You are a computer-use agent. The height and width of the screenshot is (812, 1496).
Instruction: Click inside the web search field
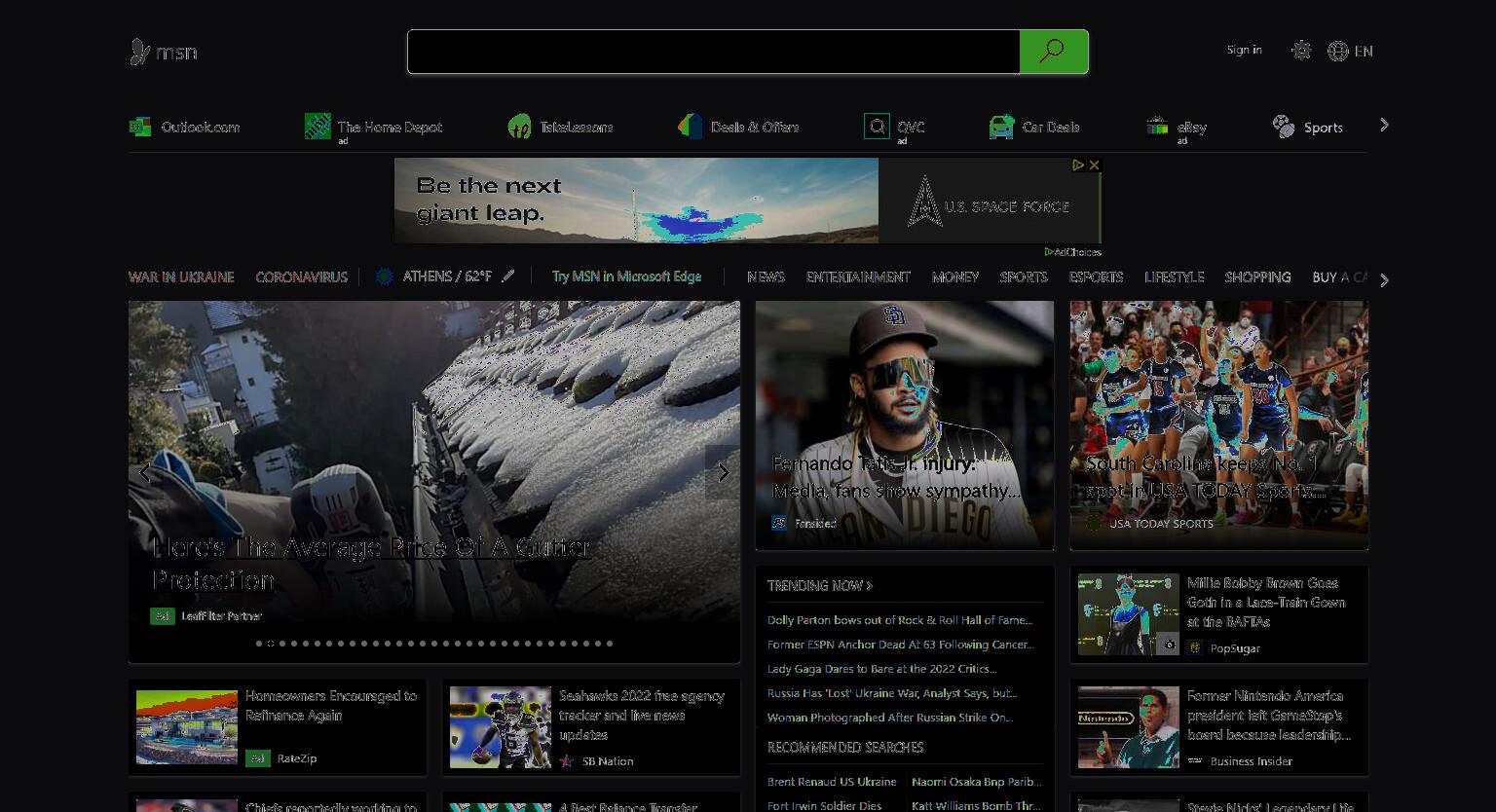click(714, 52)
